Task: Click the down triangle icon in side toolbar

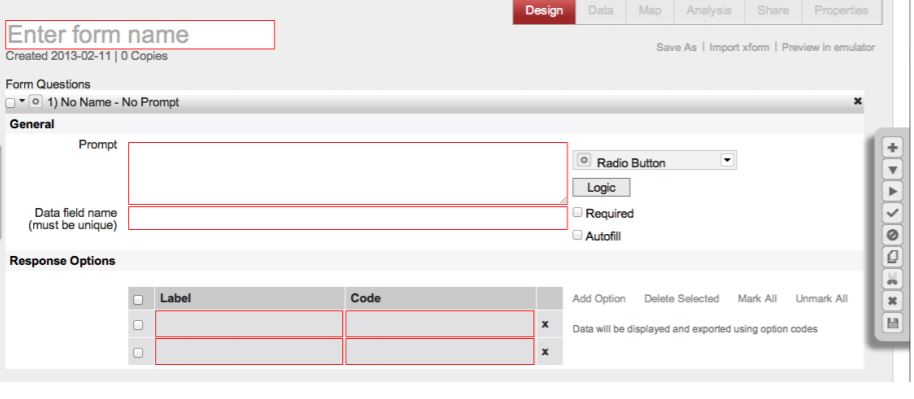Action: [891, 169]
